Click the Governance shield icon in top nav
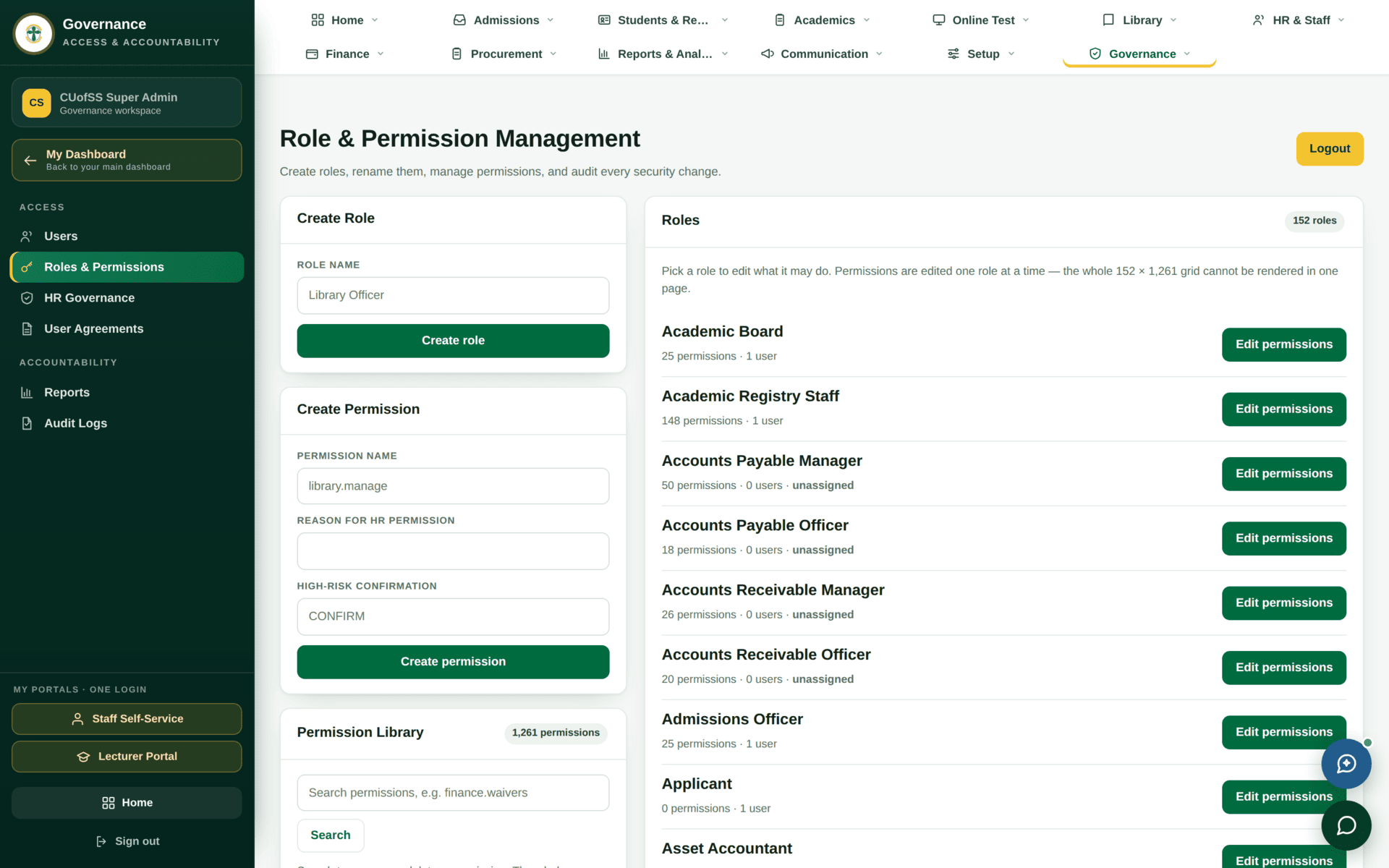 [1095, 54]
